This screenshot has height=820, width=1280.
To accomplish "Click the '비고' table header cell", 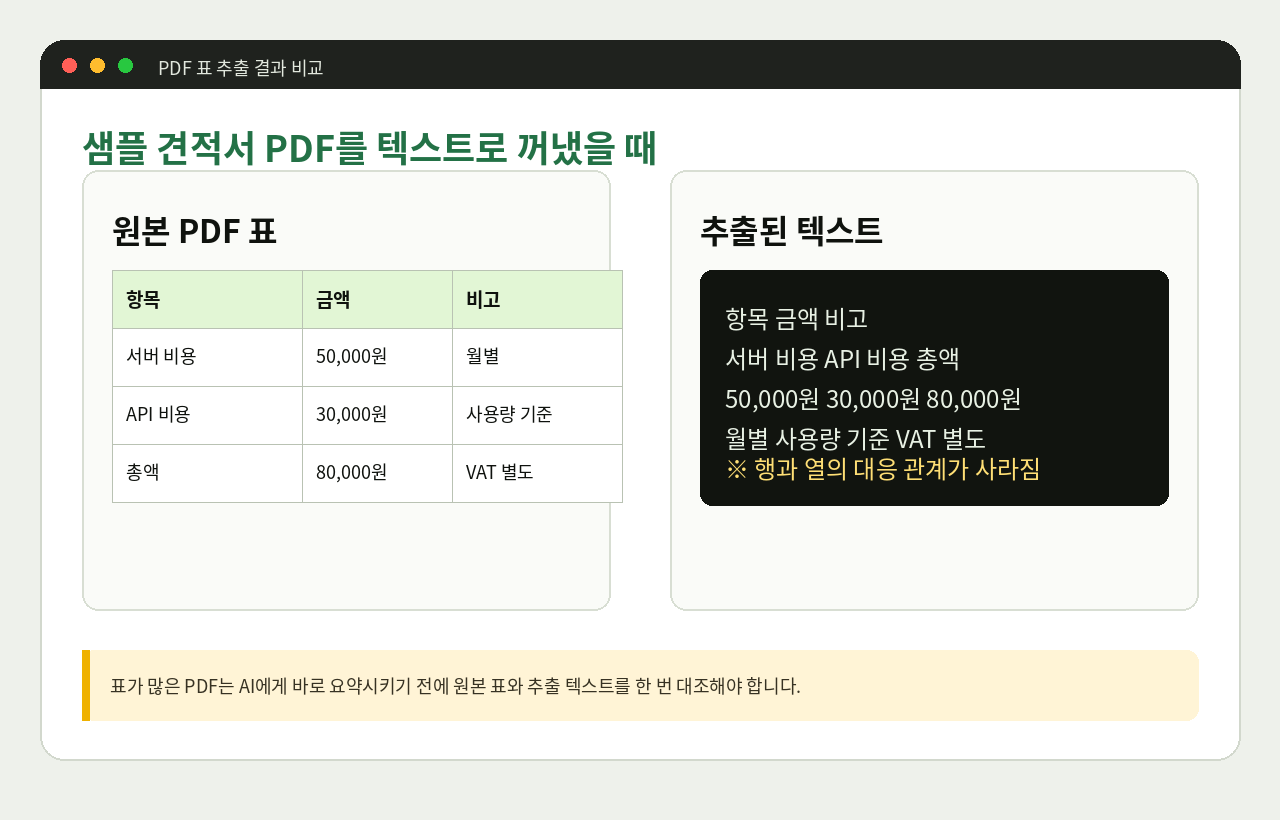I will [537, 299].
